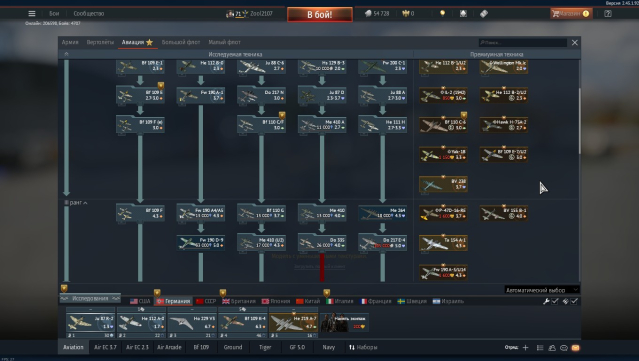This screenshot has width=639, height=361.
Task: Switch to the Вертолёты tab
Action: tap(100, 42)
